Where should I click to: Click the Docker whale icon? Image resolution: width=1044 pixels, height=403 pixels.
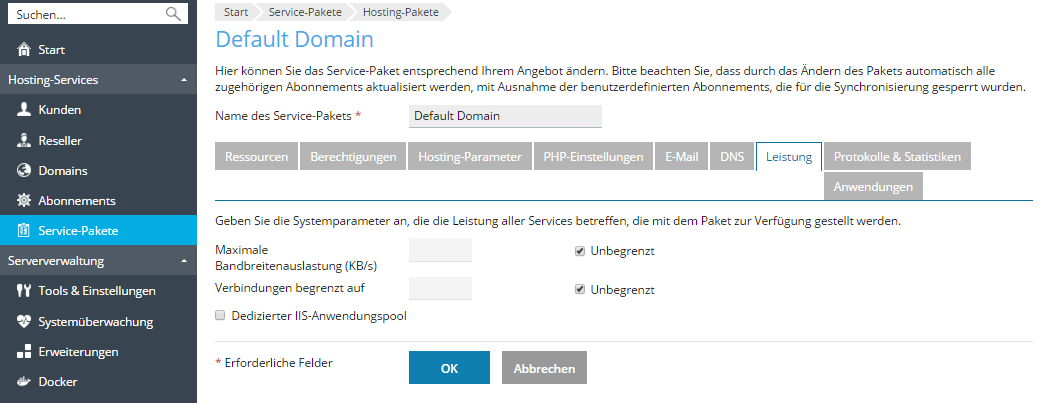(x=24, y=382)
